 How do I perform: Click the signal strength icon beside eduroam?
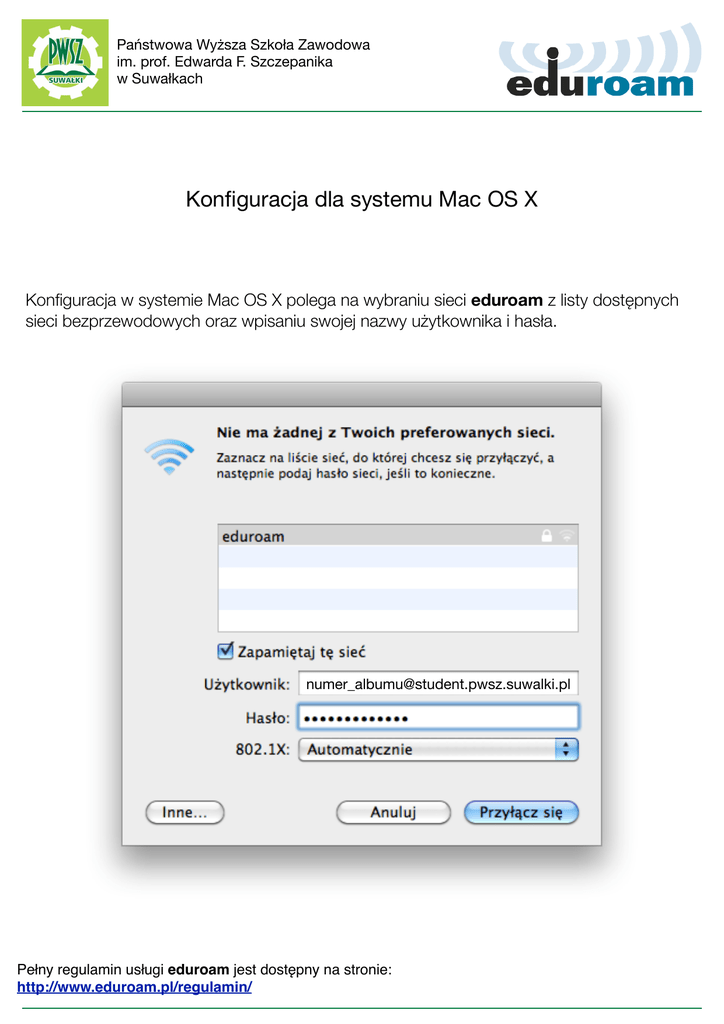coord(567,536)
